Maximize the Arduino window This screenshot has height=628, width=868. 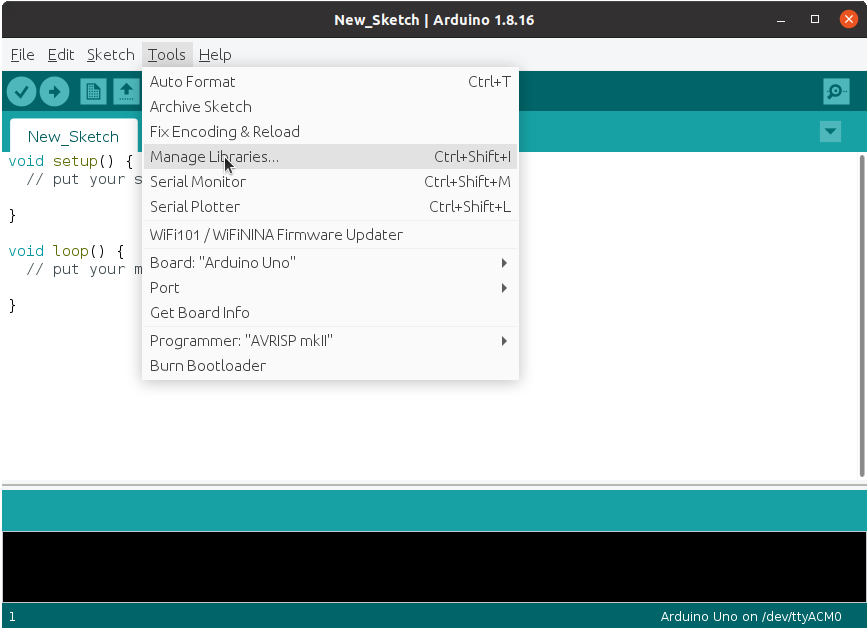tap(815, 19)
